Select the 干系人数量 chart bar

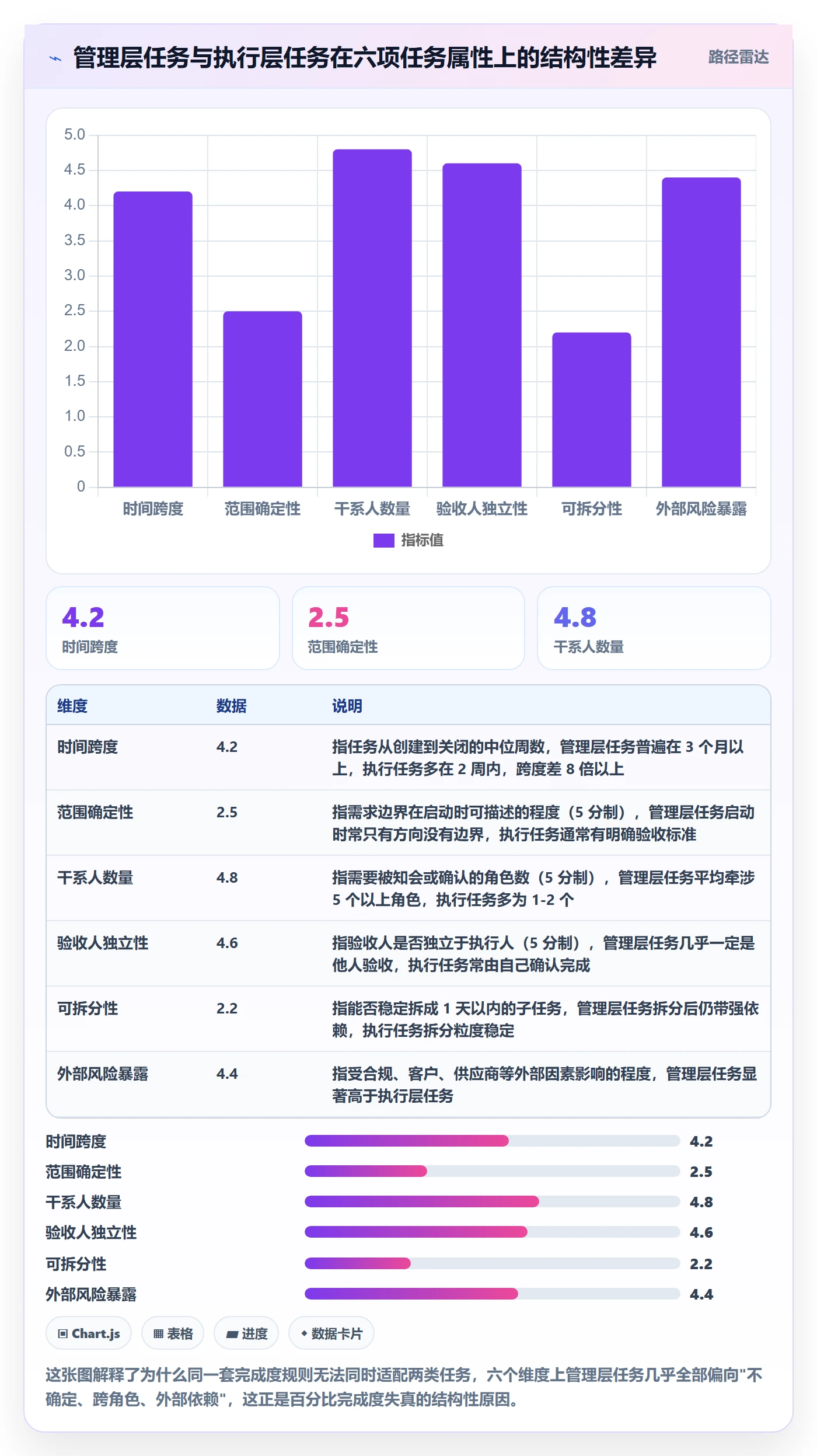[372, 318]
